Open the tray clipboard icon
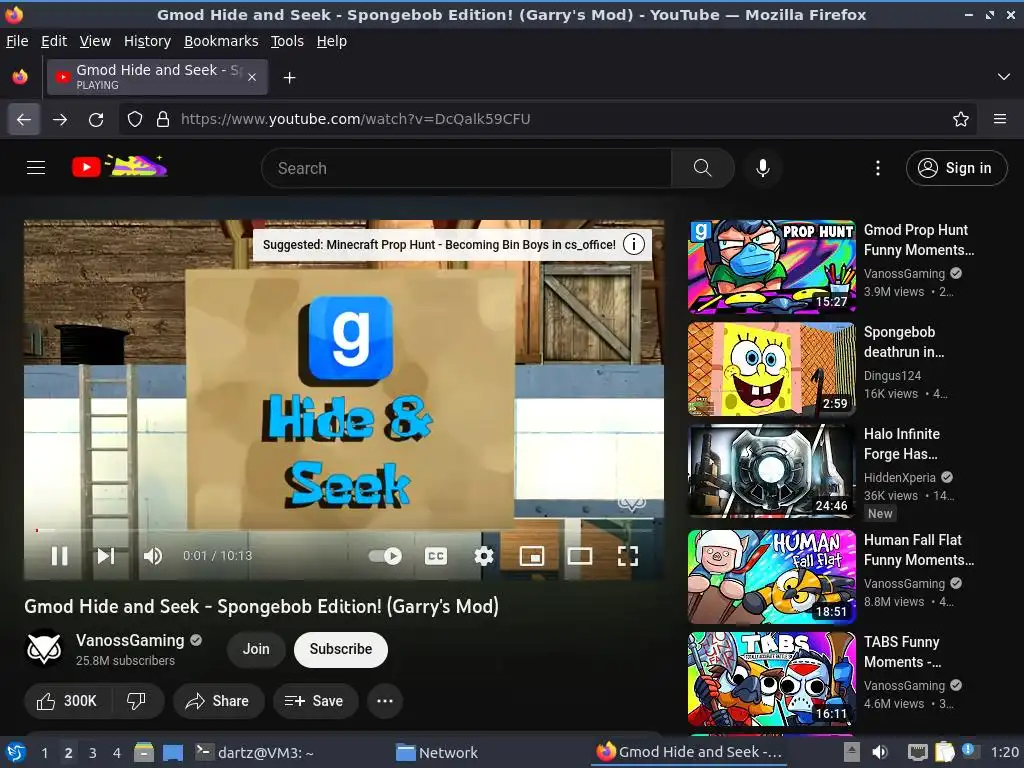The width and height of the screenshot is (1024, 768). click(x=944, y=752)
